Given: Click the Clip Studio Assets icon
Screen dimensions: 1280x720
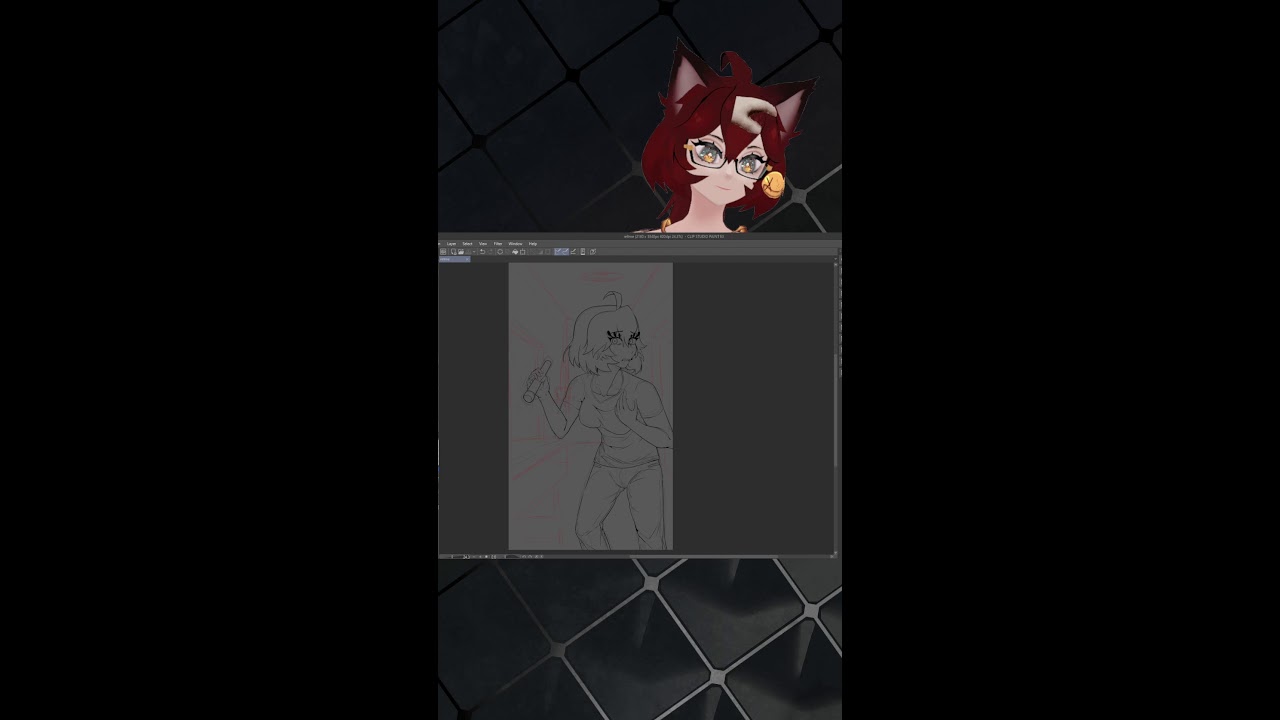Looking at the screenshot, I should 593,252.
